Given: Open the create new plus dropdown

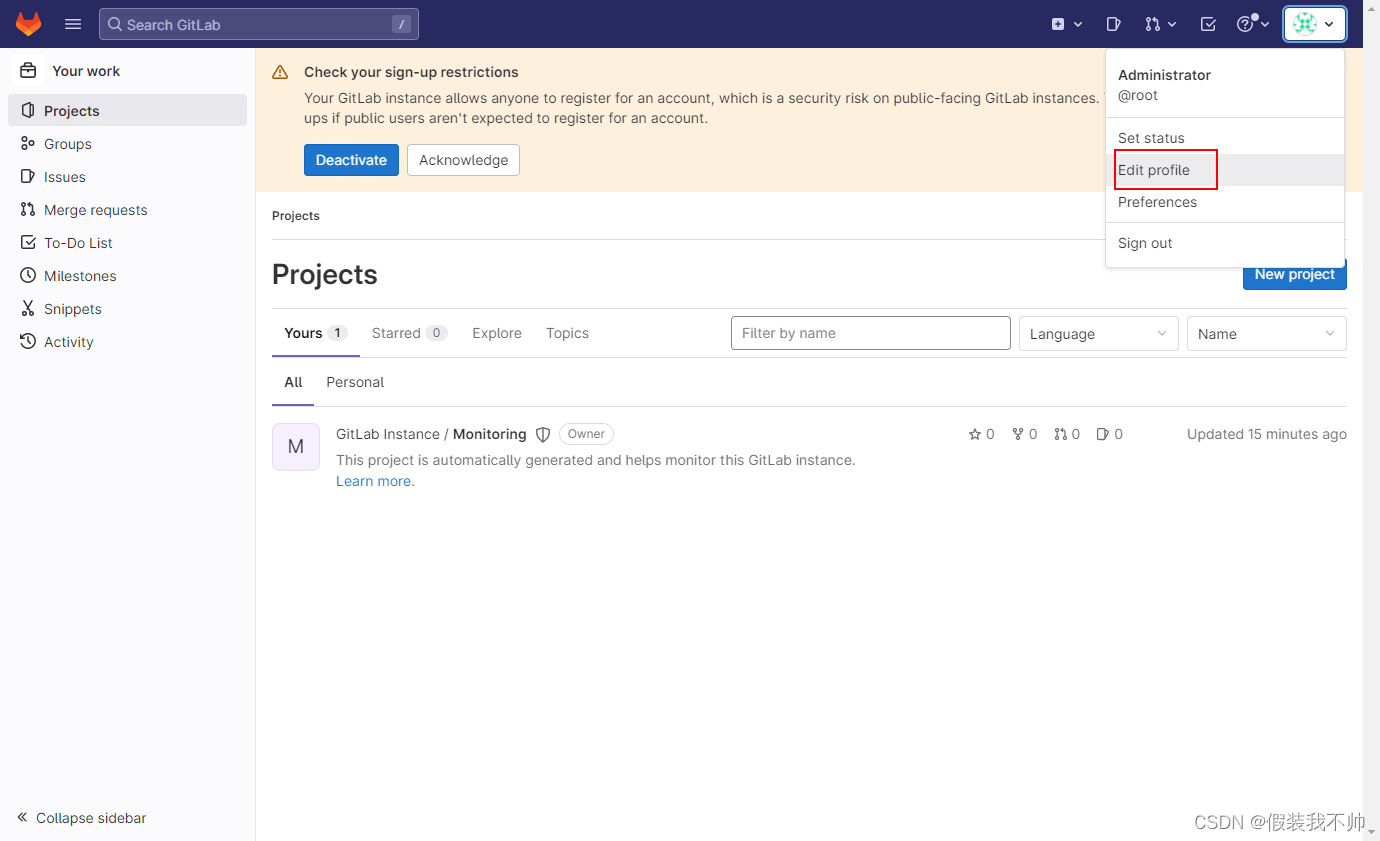Looking at the screenshot, I should 1067,24.
